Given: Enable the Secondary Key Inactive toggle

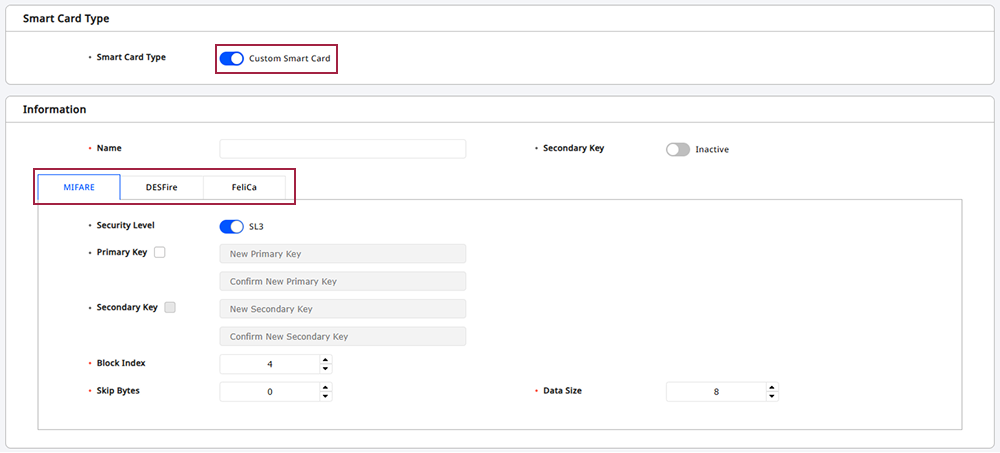Looking at the screenshot, I should (x=678, y=149).
